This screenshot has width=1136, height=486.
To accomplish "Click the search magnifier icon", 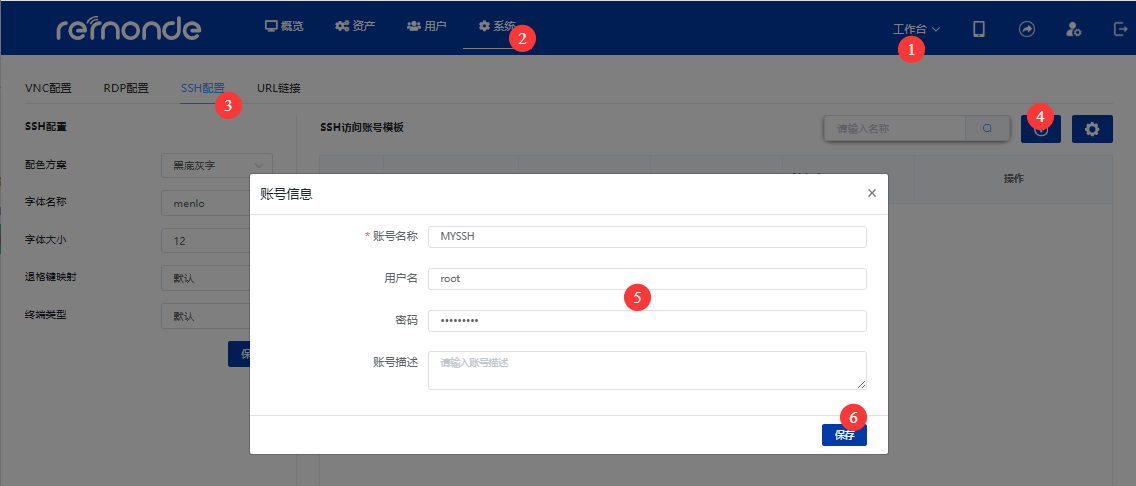I will [987, 128].
